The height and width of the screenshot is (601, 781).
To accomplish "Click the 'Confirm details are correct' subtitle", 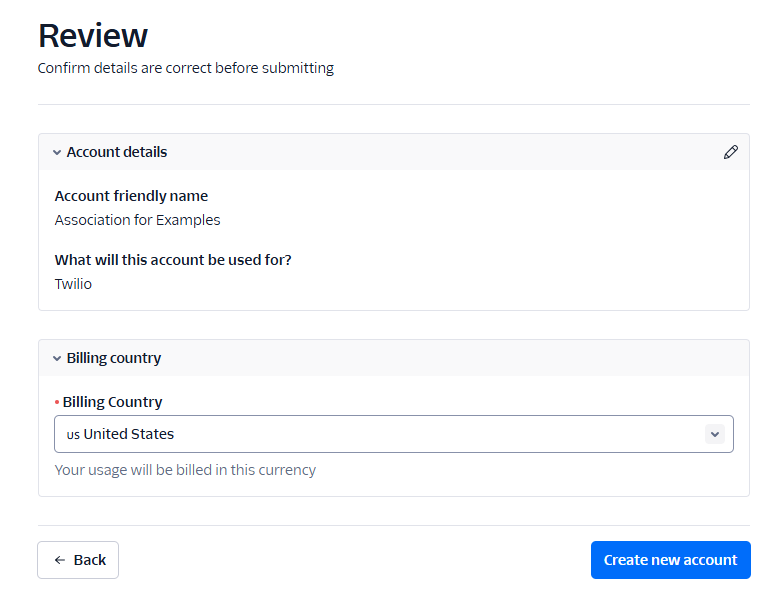I will click(x=186, y=68).
